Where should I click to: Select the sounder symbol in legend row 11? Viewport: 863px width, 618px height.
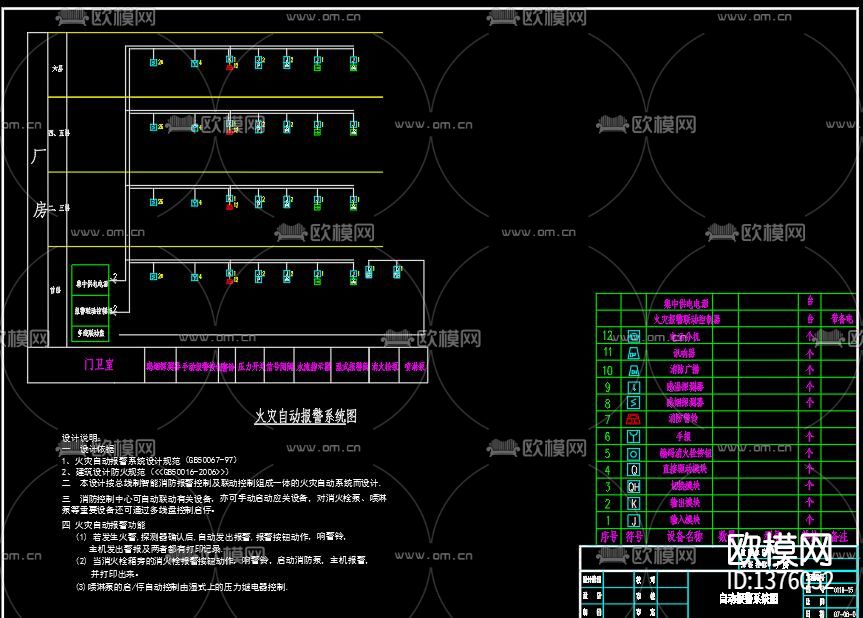(x=632, y=353)
